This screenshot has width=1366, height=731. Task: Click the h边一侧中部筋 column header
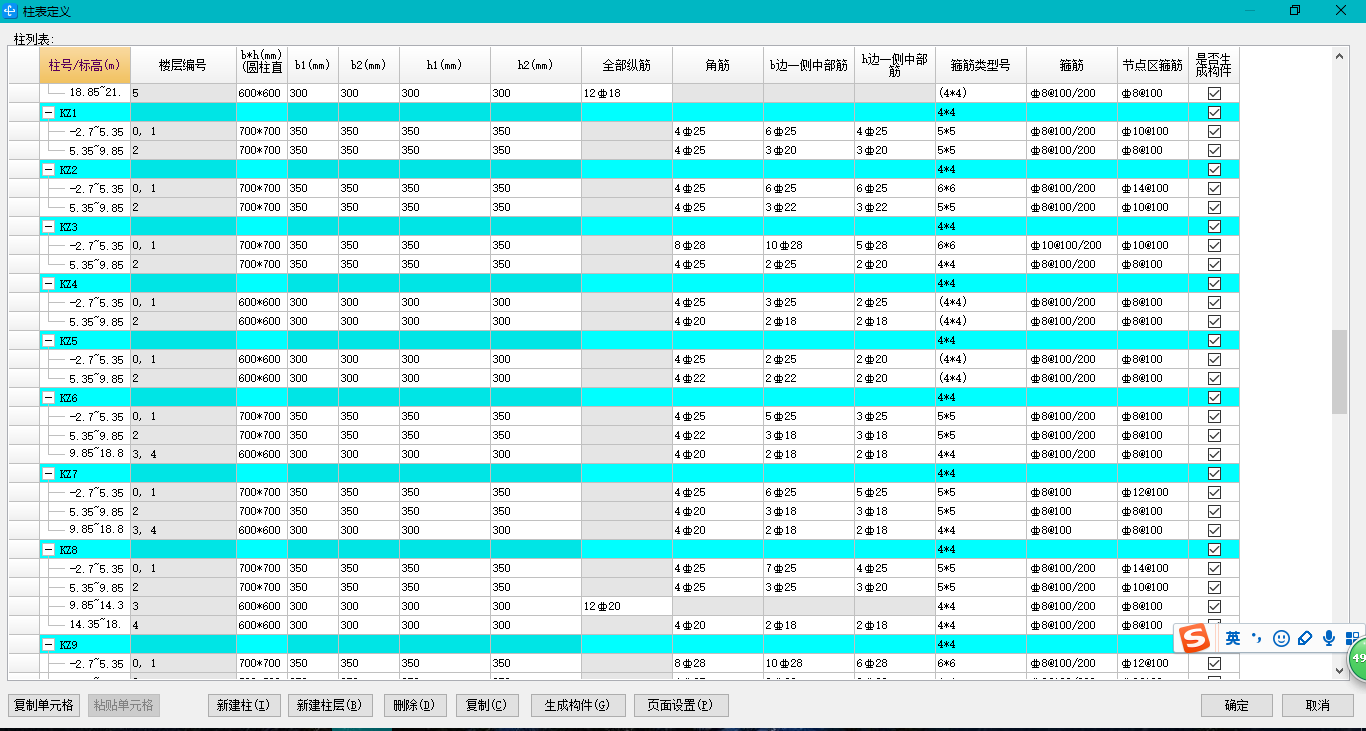[x=895, y=65]
